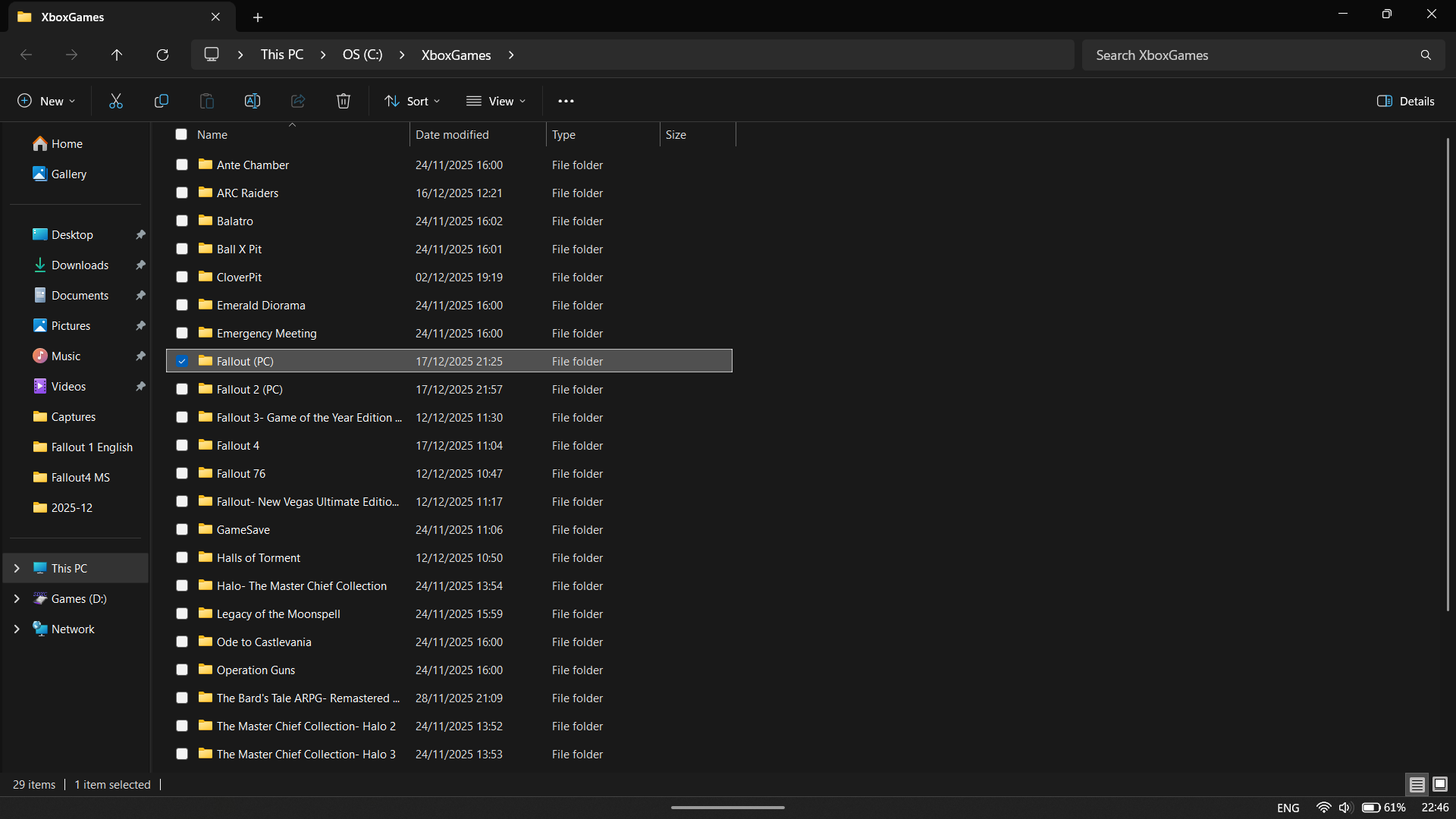This screenshot has width=1456, height=819.
Task: Open the See more menu
Action: pos(566,100)
